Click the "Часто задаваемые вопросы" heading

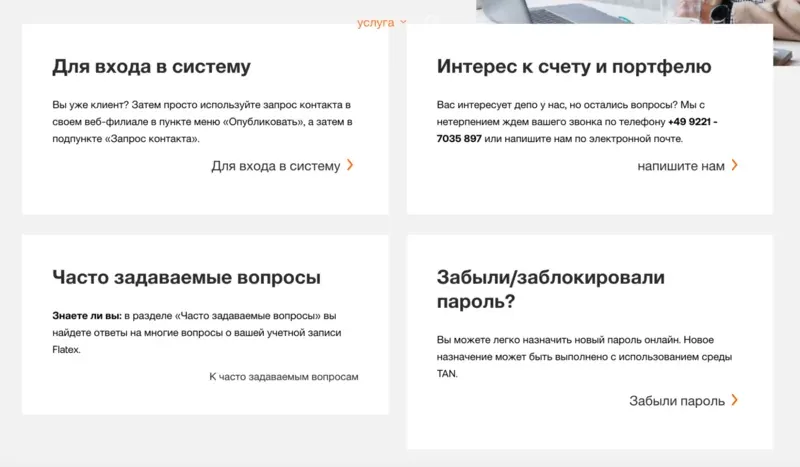186,277
